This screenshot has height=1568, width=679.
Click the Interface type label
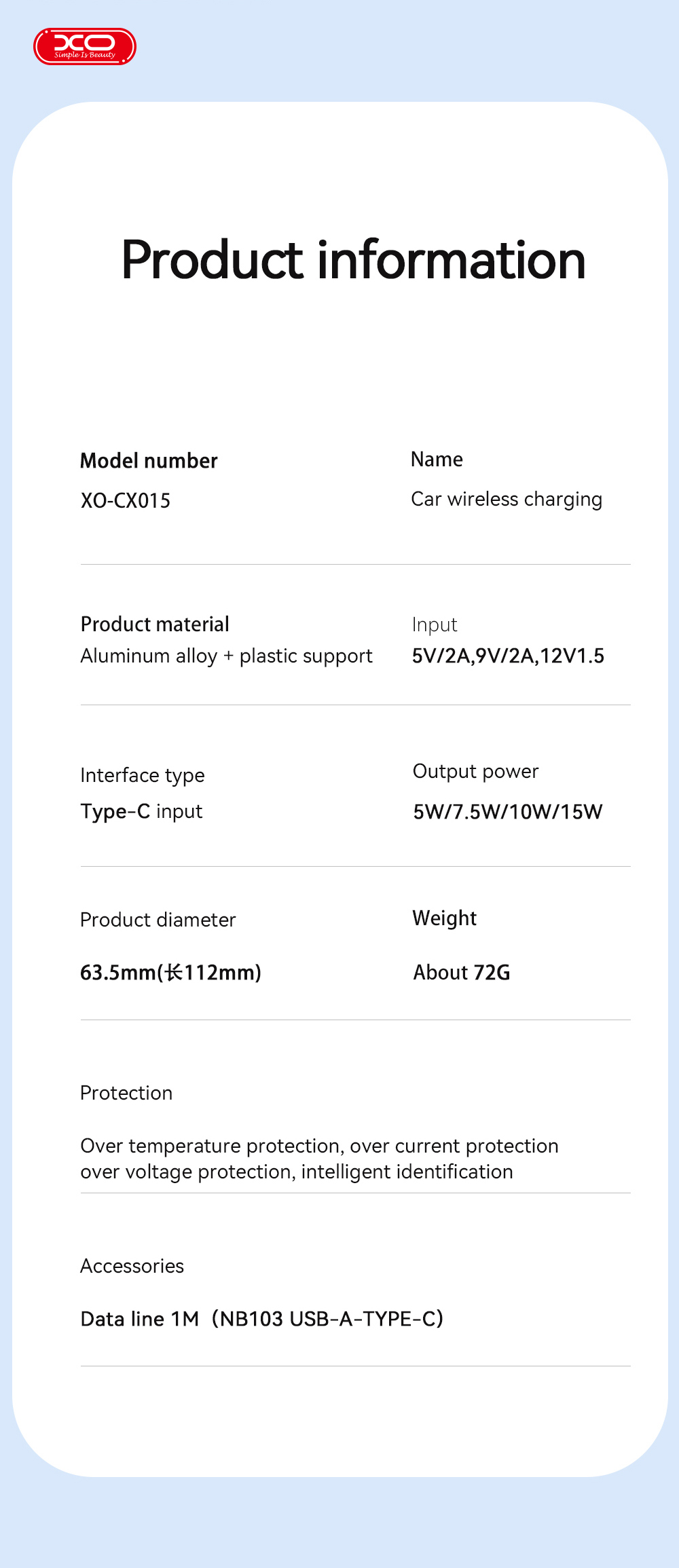142,775
